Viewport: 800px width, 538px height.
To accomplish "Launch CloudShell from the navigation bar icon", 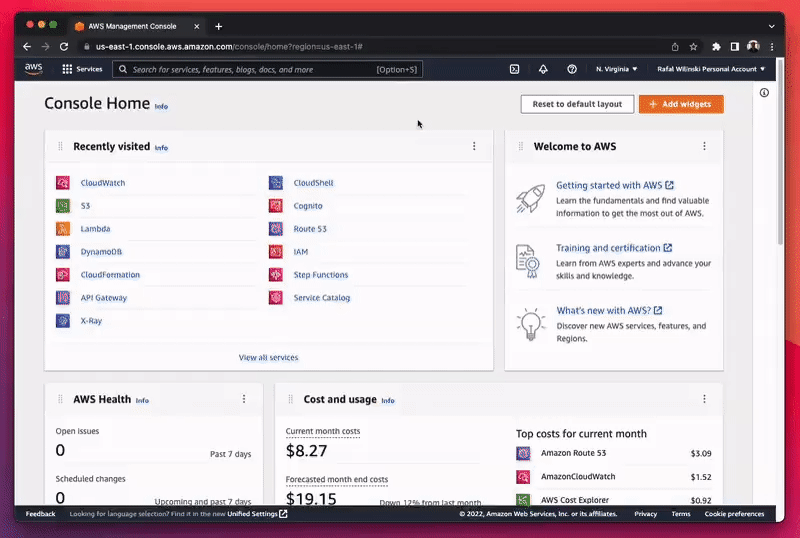I will pos(514,69).
